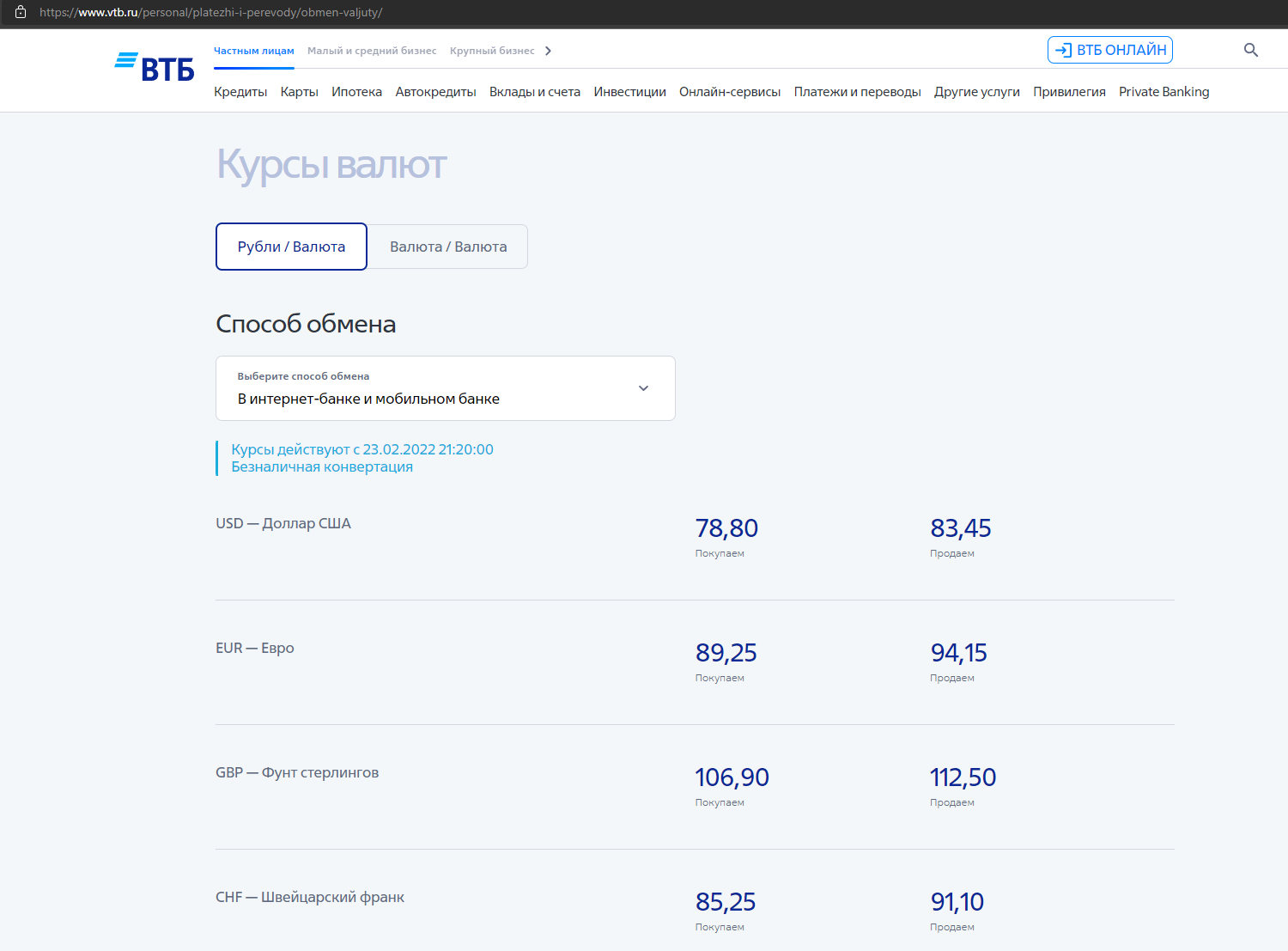This screenshot has width=1288, height=951.
Task: Open the Способ обмена dropdown
Action: 445,388
